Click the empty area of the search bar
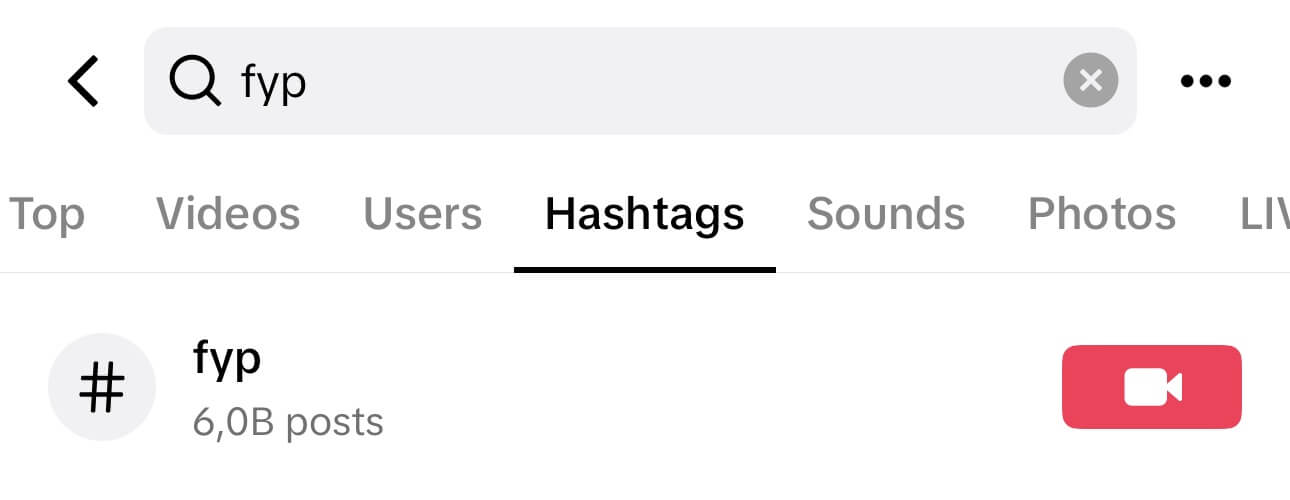This screenshot has width=1290, height=500. click(x=680, y=81)
